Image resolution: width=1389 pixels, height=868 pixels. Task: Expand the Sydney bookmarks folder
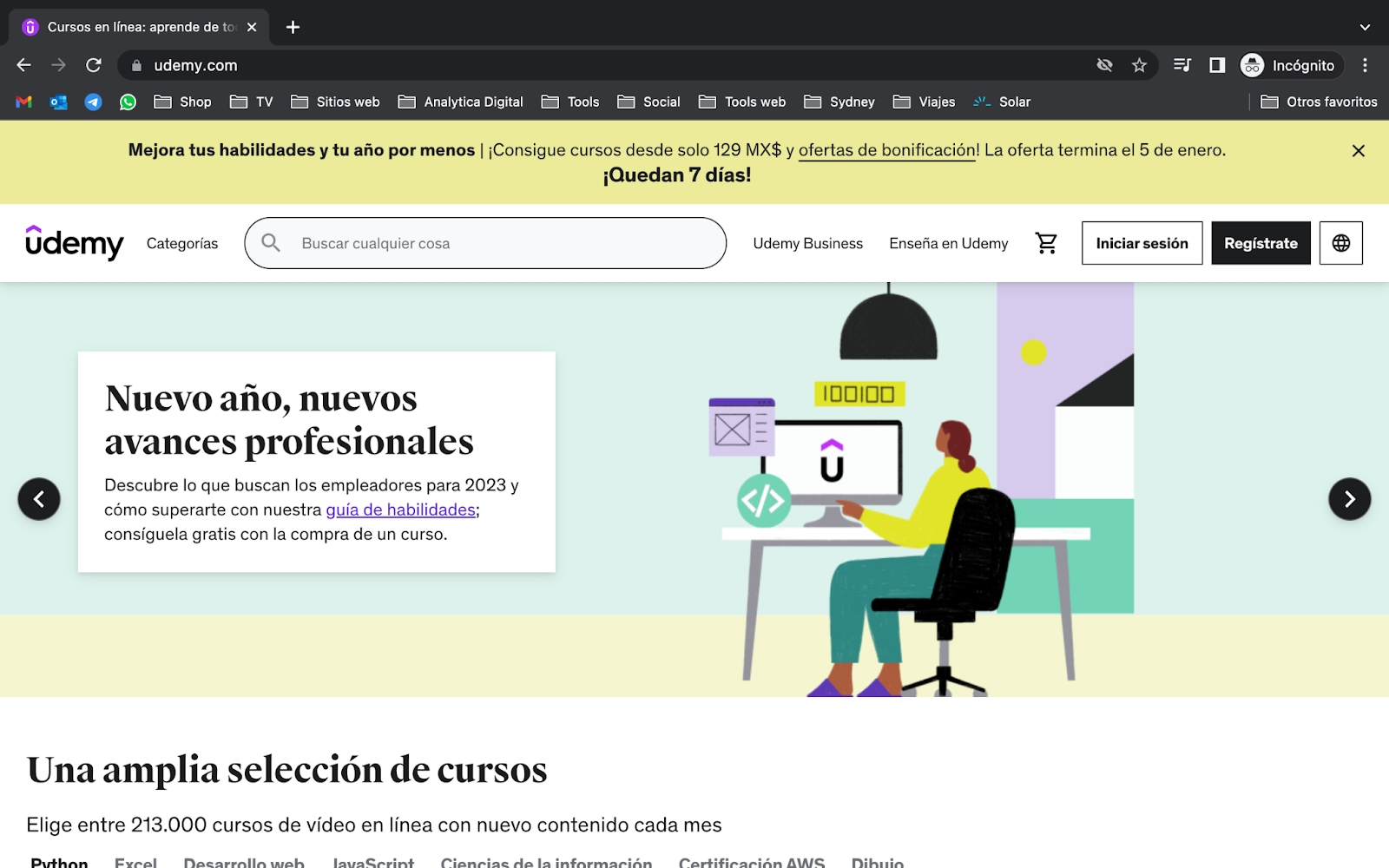tap(839, 102)
